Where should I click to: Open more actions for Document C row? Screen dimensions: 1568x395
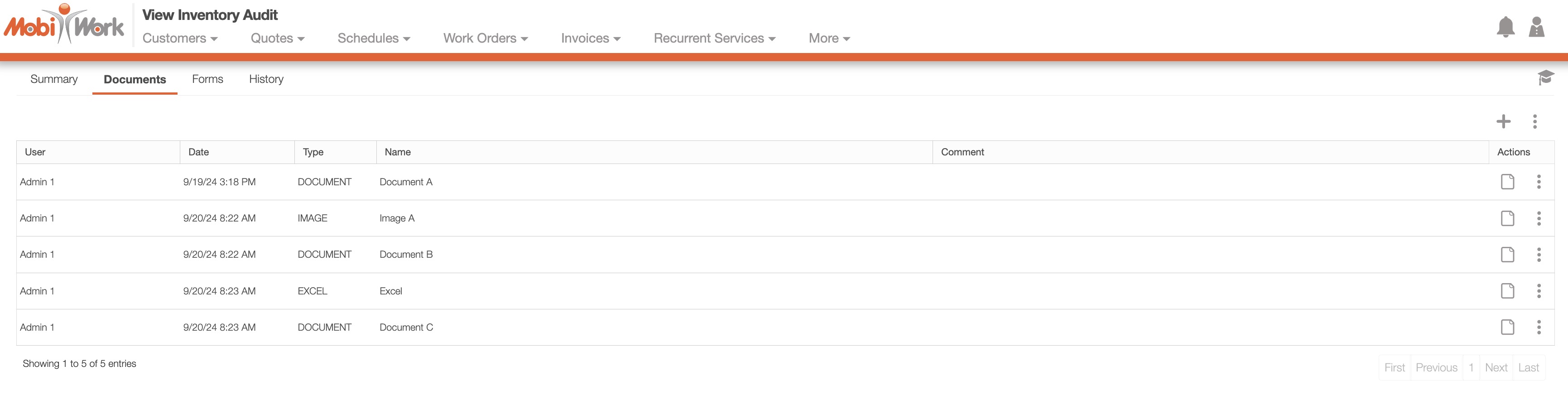click(x=1538, y=328)
